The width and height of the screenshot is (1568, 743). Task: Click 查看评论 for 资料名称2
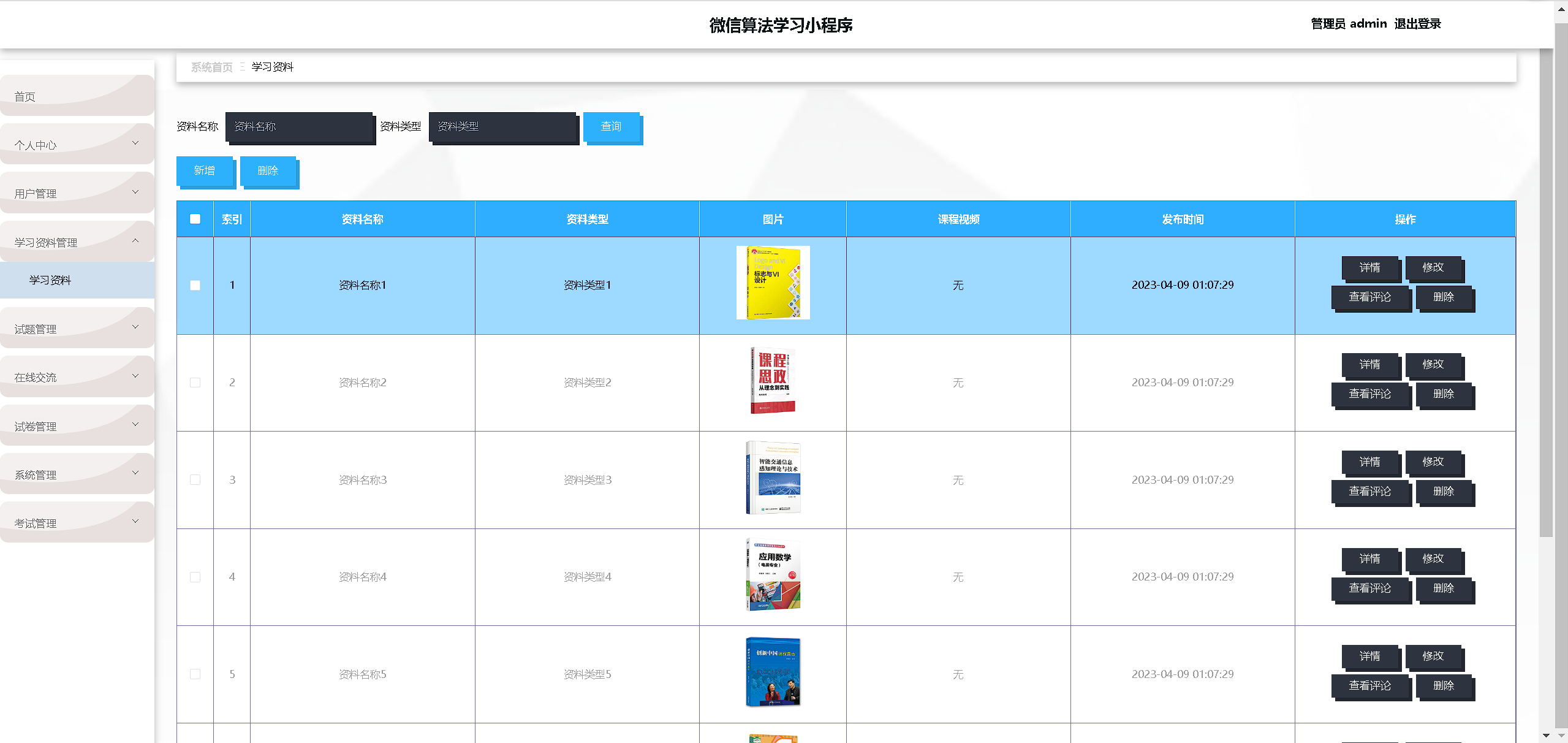1369,394
